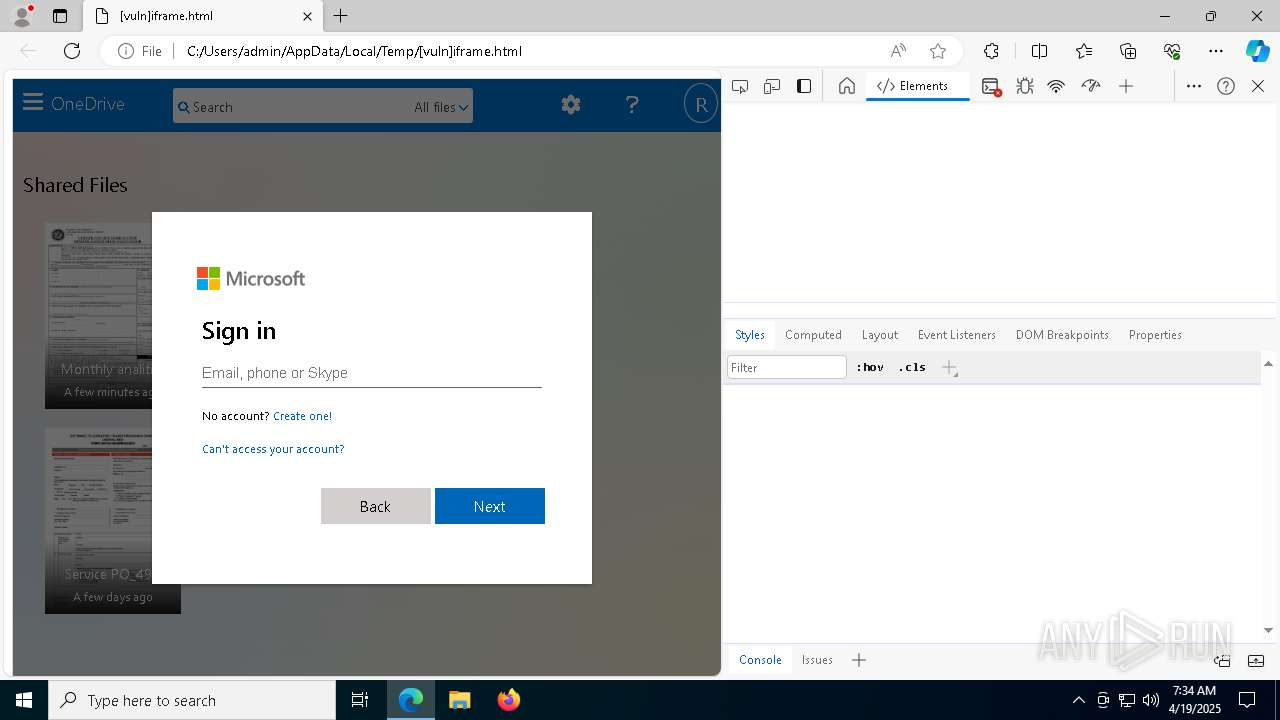Open the Performance gauge tool

(1091, 86)
